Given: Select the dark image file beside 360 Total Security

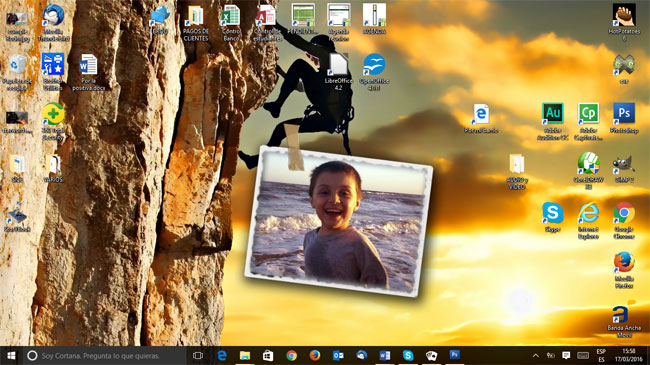Looking at the screenshot, I should (17, 122).
